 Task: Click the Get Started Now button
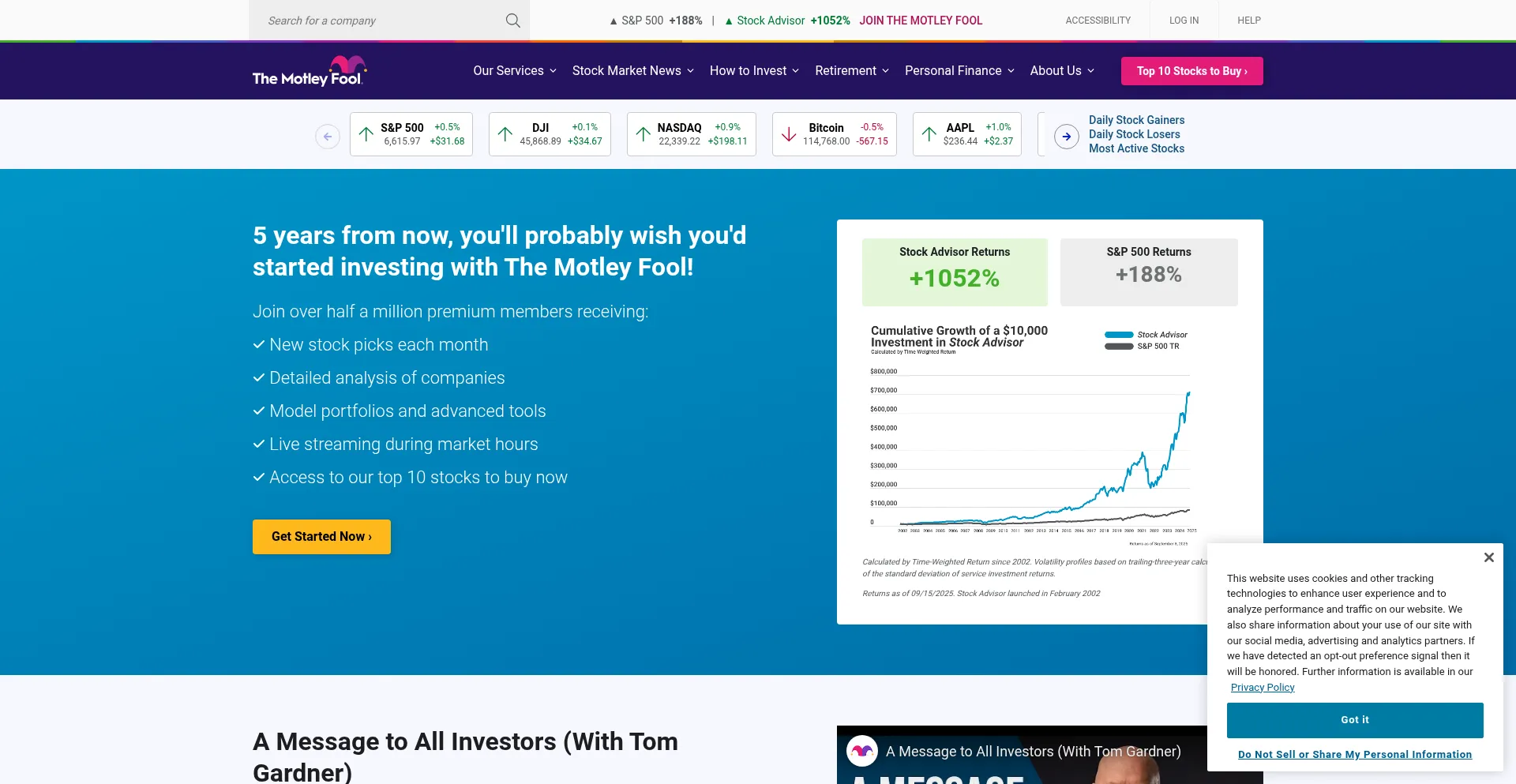(x=321, y=537)
